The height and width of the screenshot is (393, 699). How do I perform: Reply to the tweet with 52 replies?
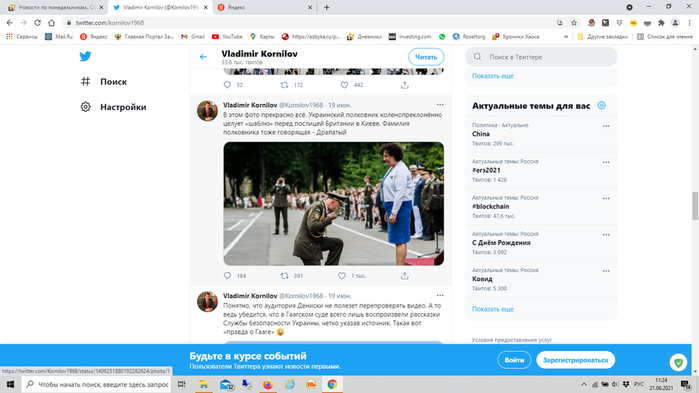pos(227,85)
